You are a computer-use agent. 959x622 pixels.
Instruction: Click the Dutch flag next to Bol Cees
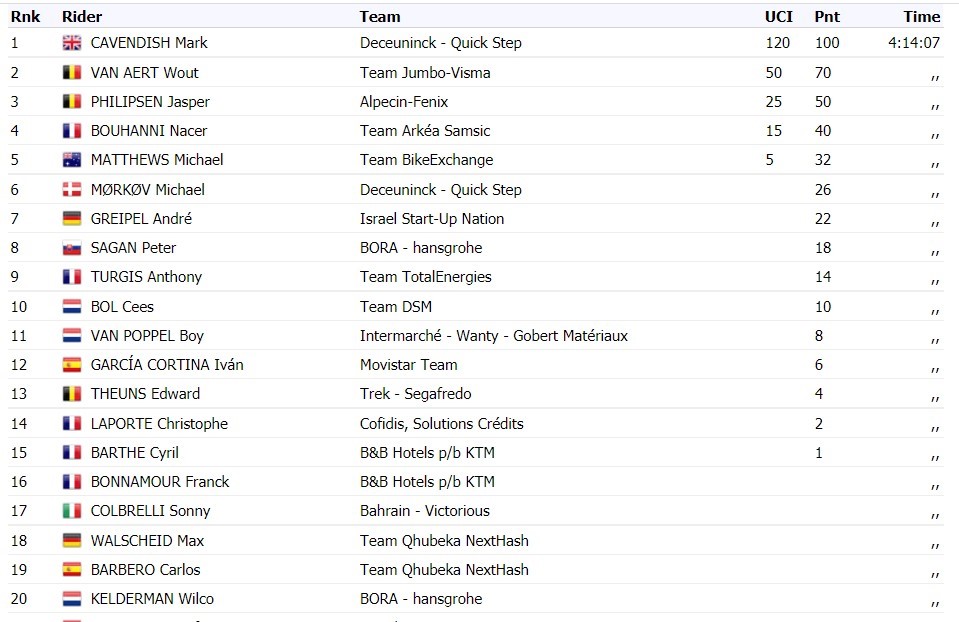point(72,306)
